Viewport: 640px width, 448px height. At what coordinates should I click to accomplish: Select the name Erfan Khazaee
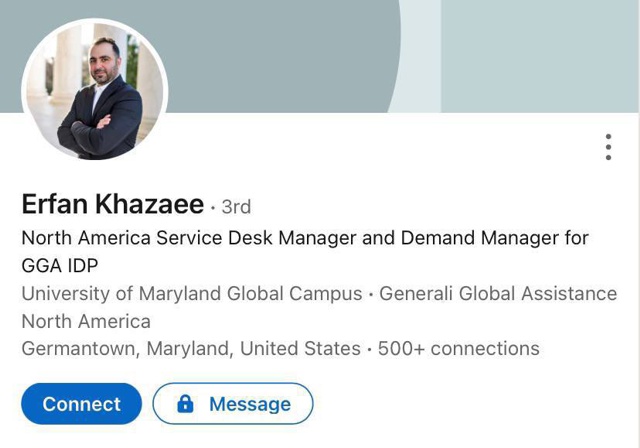112,206
